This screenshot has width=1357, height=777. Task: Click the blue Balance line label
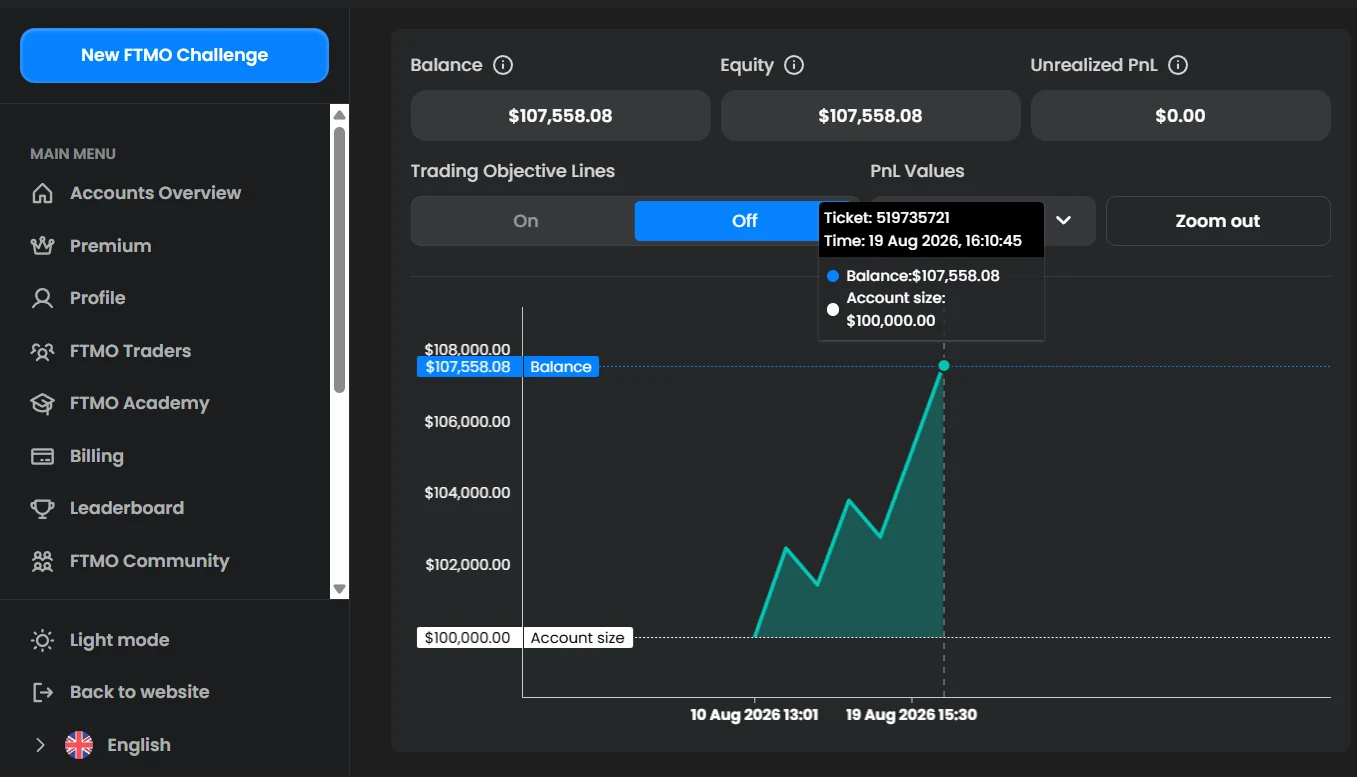561,367
